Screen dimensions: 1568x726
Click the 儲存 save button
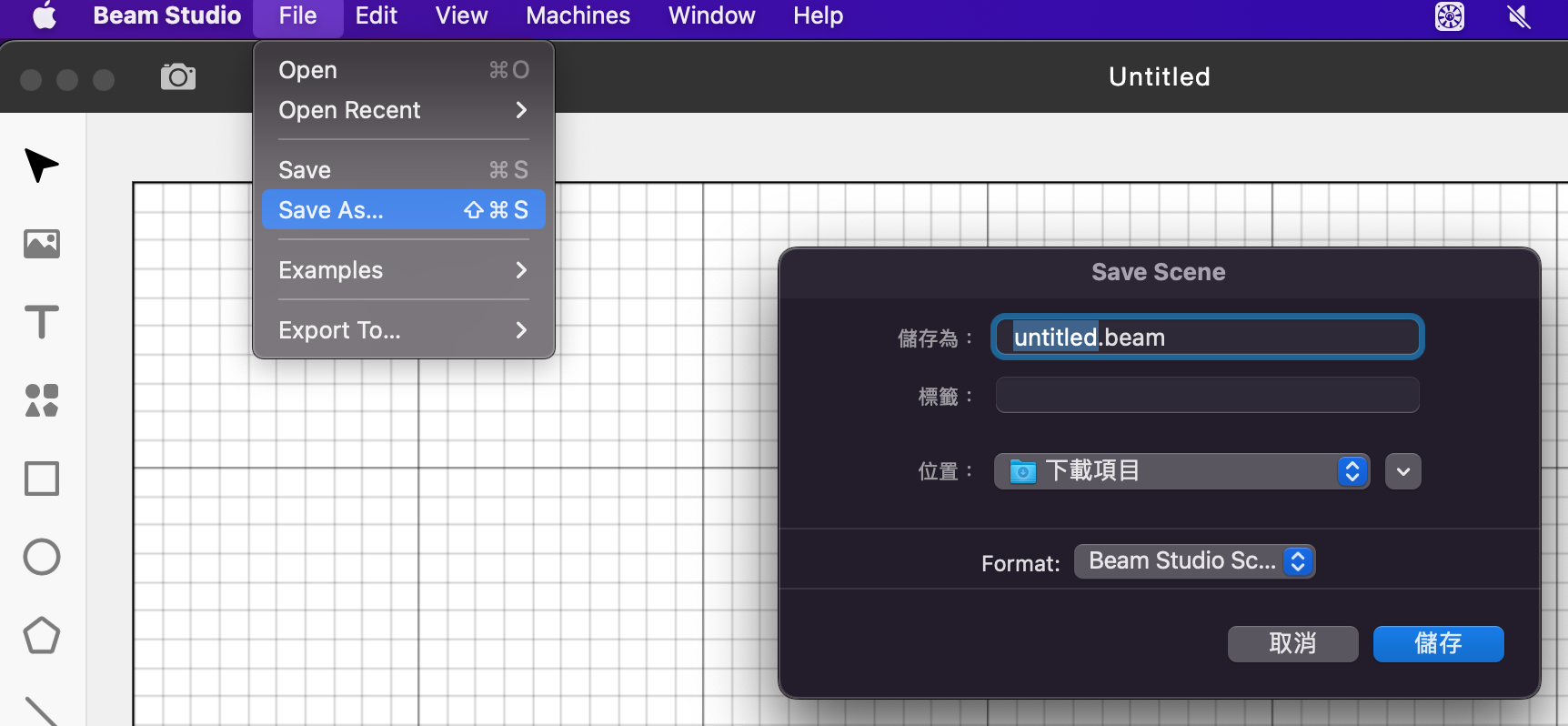[x=1438, y=644]
